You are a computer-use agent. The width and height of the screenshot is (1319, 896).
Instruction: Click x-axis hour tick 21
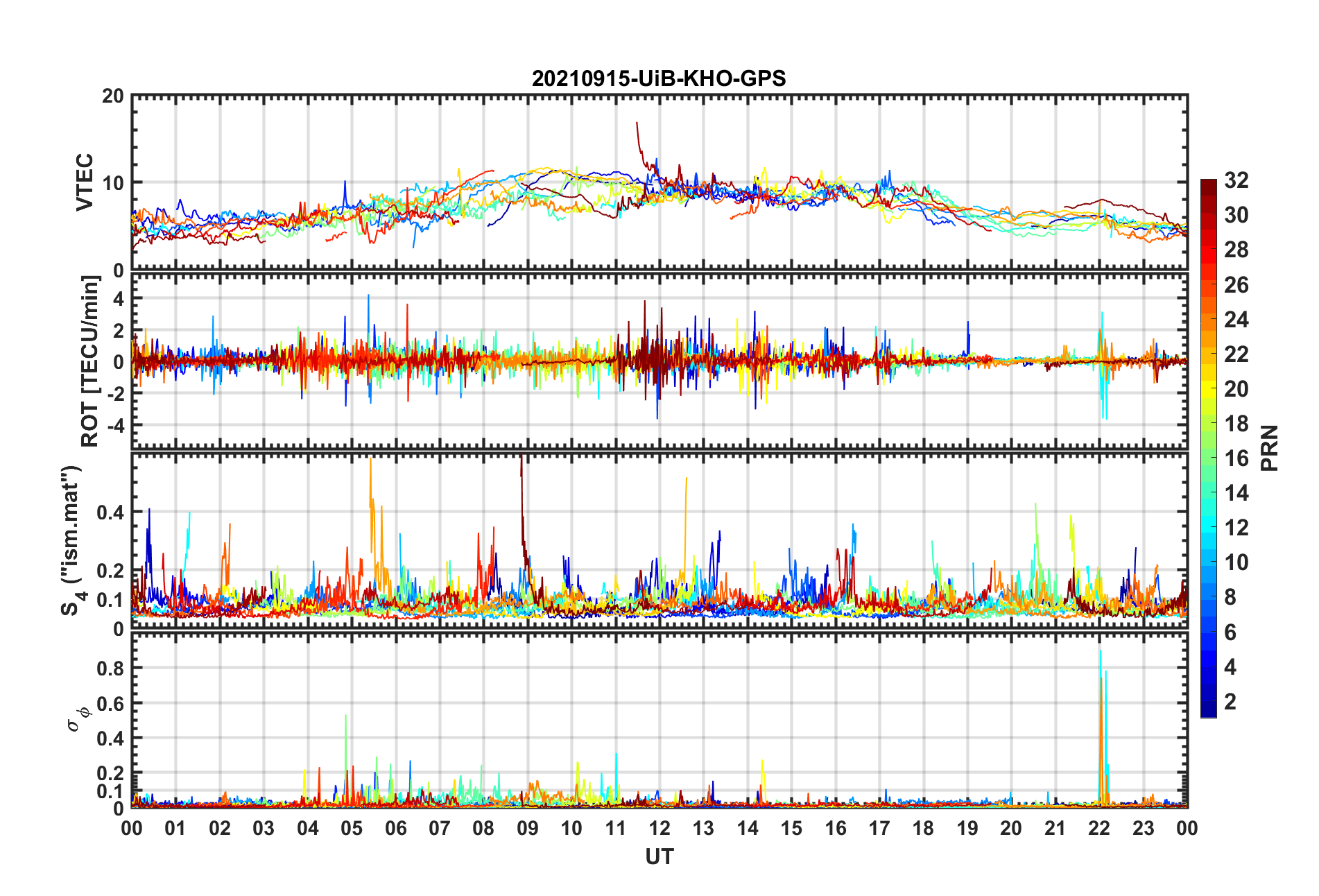coord(1055,828)
